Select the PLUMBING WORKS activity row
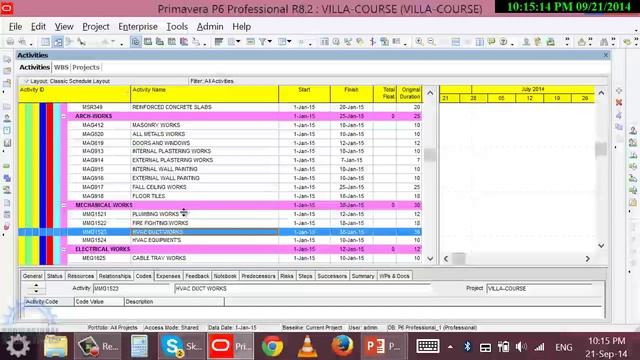 (x=220, y=214)
